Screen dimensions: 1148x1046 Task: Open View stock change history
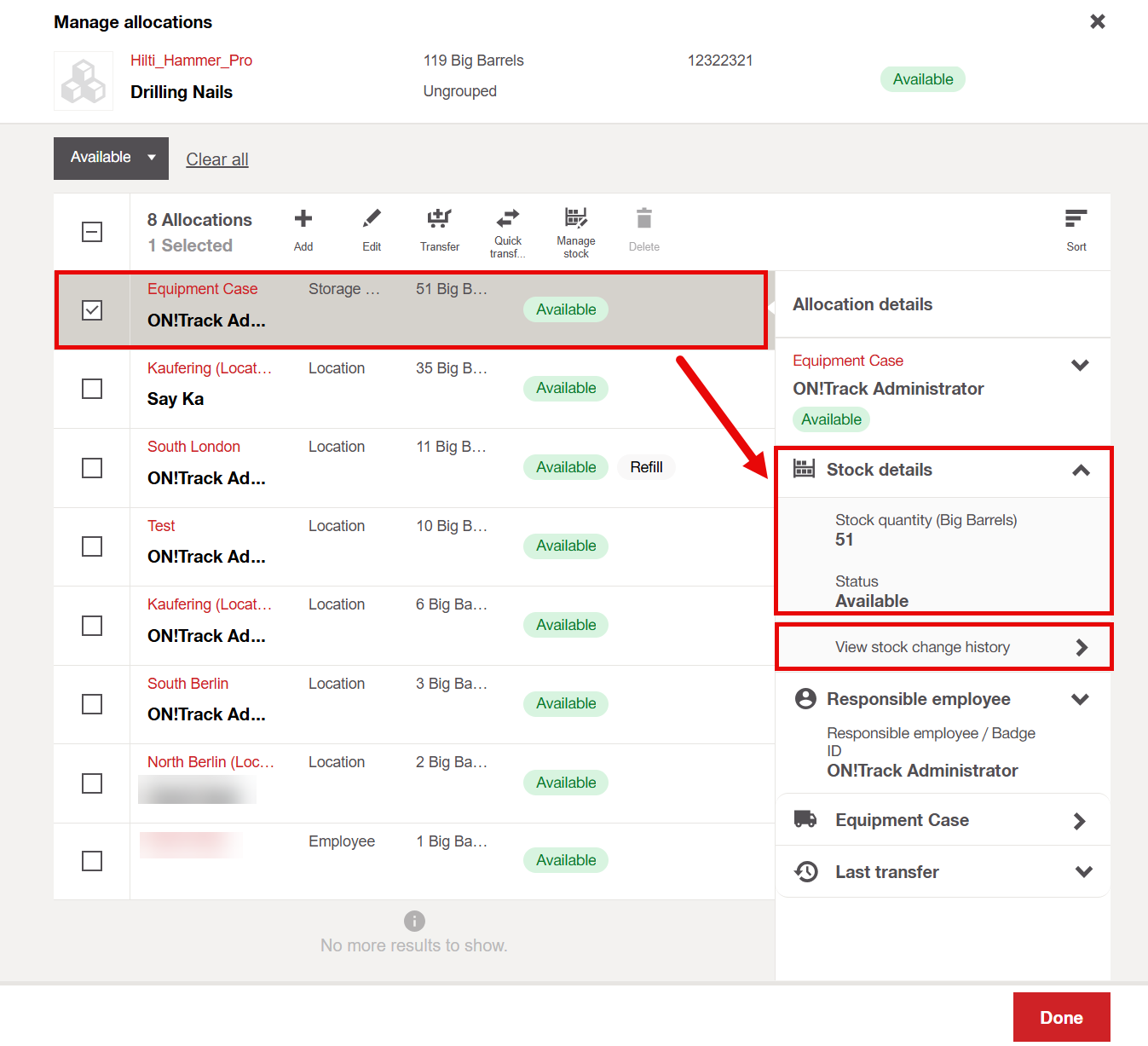(x=943, y=647)
